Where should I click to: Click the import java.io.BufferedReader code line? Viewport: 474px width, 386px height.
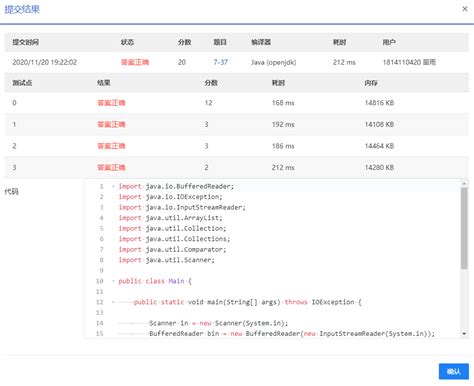coord(176,186)
